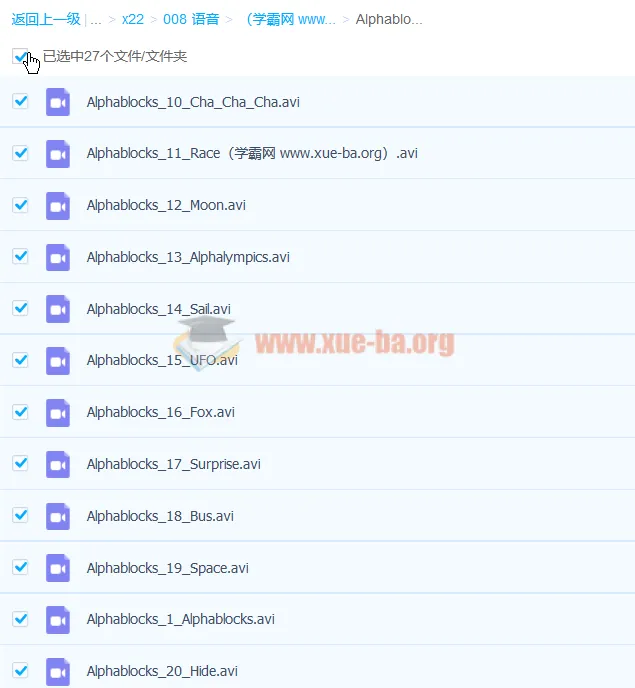Uncheck the Alphablocks_15_UFO.avi checkbox
This screenshot has width=635, height=688.
(x=20, y=360)
